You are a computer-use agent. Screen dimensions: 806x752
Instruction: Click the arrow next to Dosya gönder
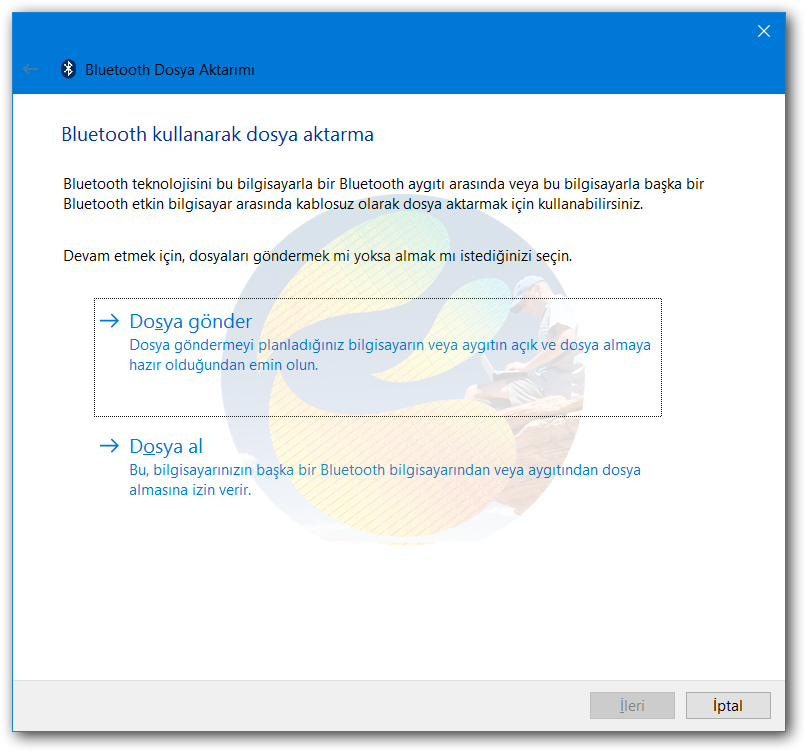point(109,321)
